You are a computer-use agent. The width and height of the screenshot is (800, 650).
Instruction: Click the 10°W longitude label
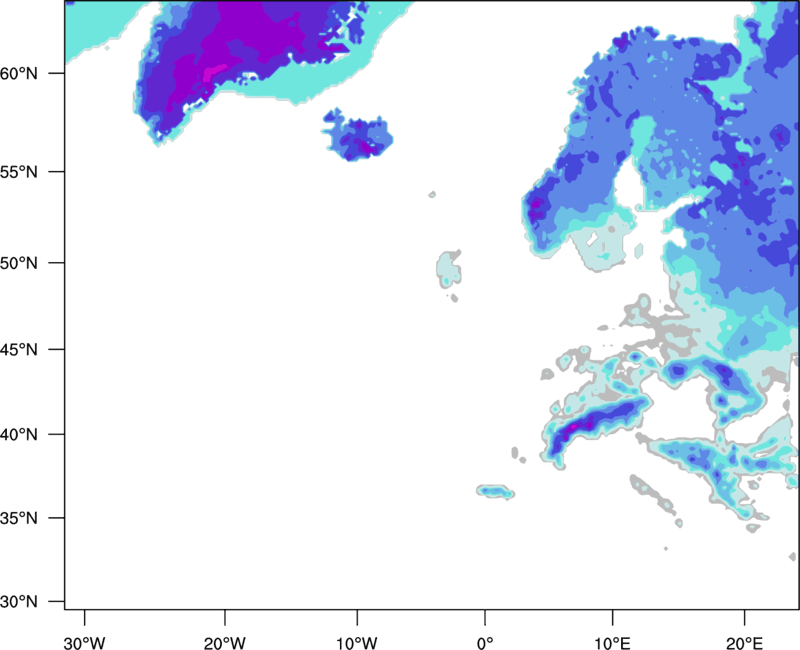[357, 643]
